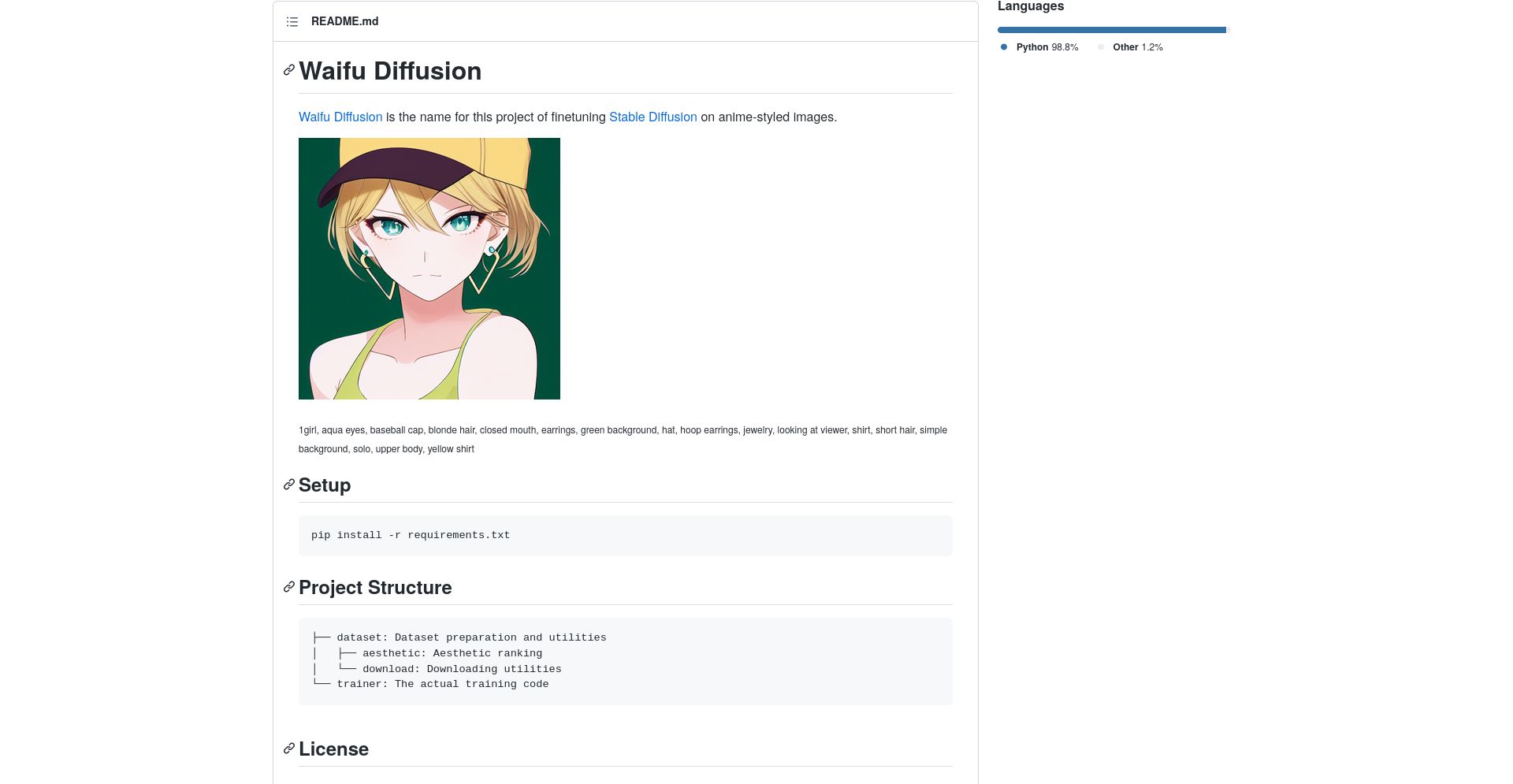Viewport: 1513px width, 784px height.
Task: Select the README.md file title
Action: pyautogui.click(x=344, y=21)
